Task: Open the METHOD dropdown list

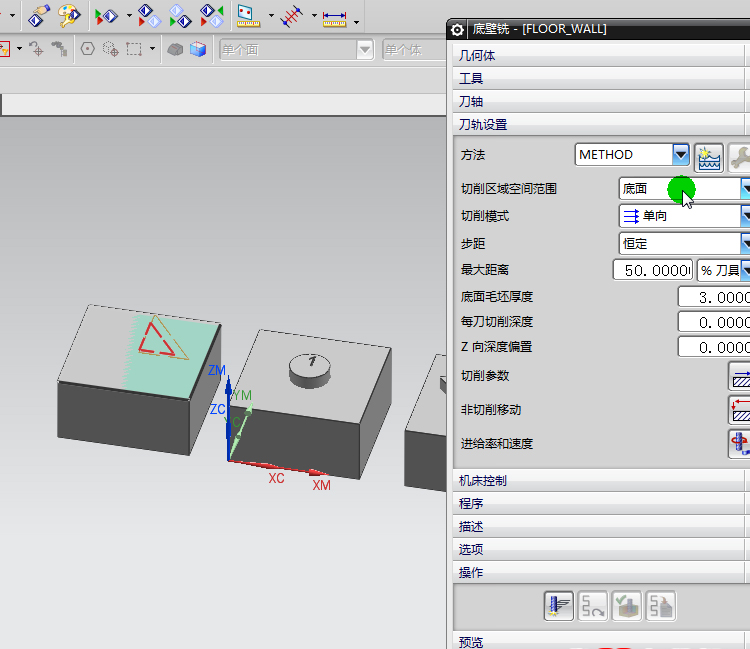Action: tap(681, 155)
